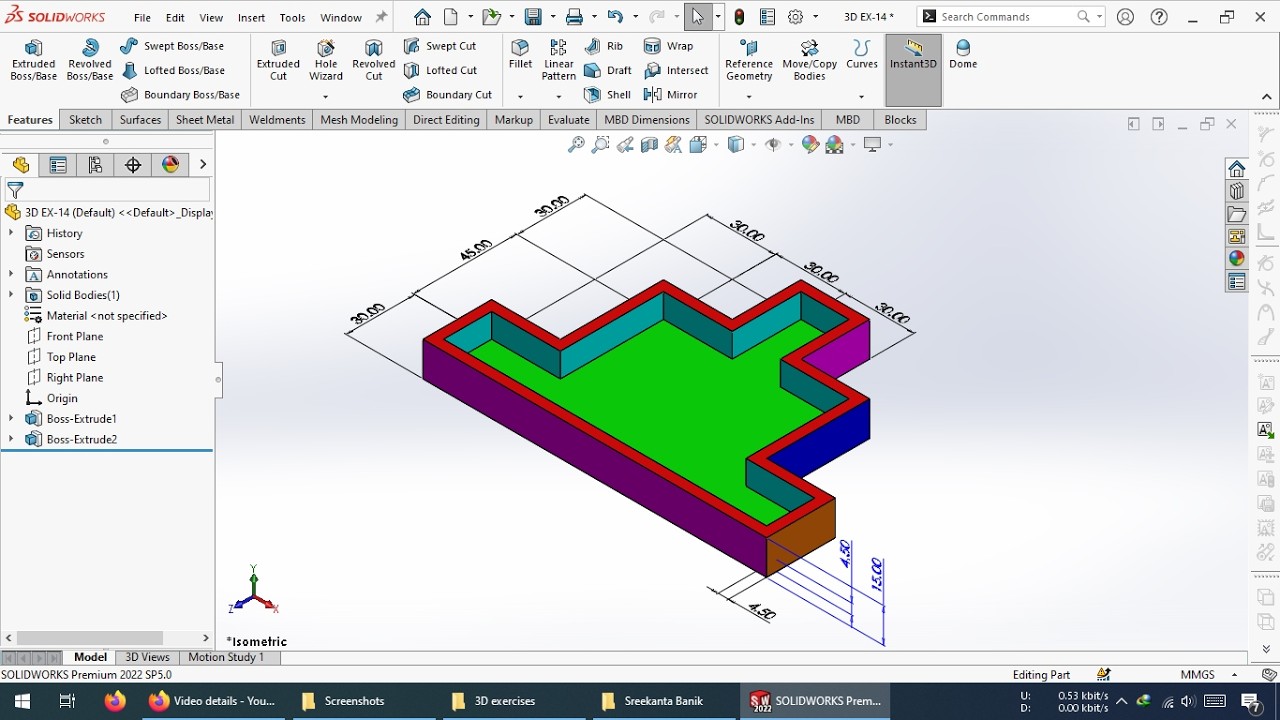Viewport: 1280px width, 720px height.
Task: Open the Hole Wizard dropdown arrow
Action: [326, 97]
